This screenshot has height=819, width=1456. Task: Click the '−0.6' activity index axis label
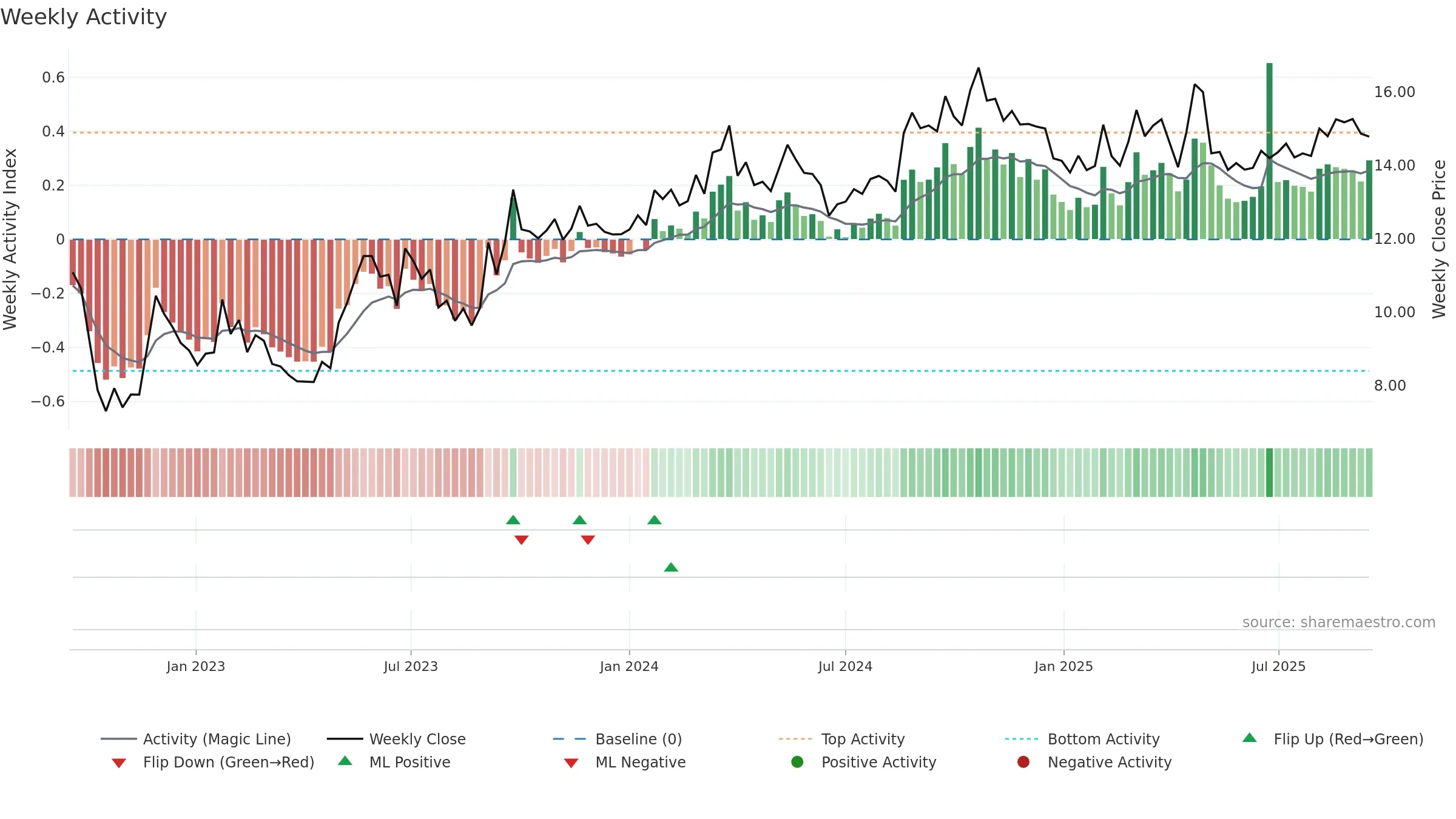click(x=48, y=402)
